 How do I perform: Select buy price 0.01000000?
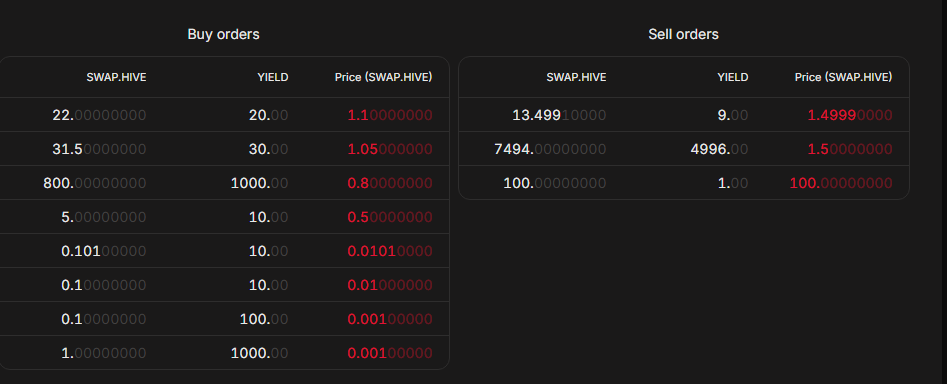coord(390,285)
